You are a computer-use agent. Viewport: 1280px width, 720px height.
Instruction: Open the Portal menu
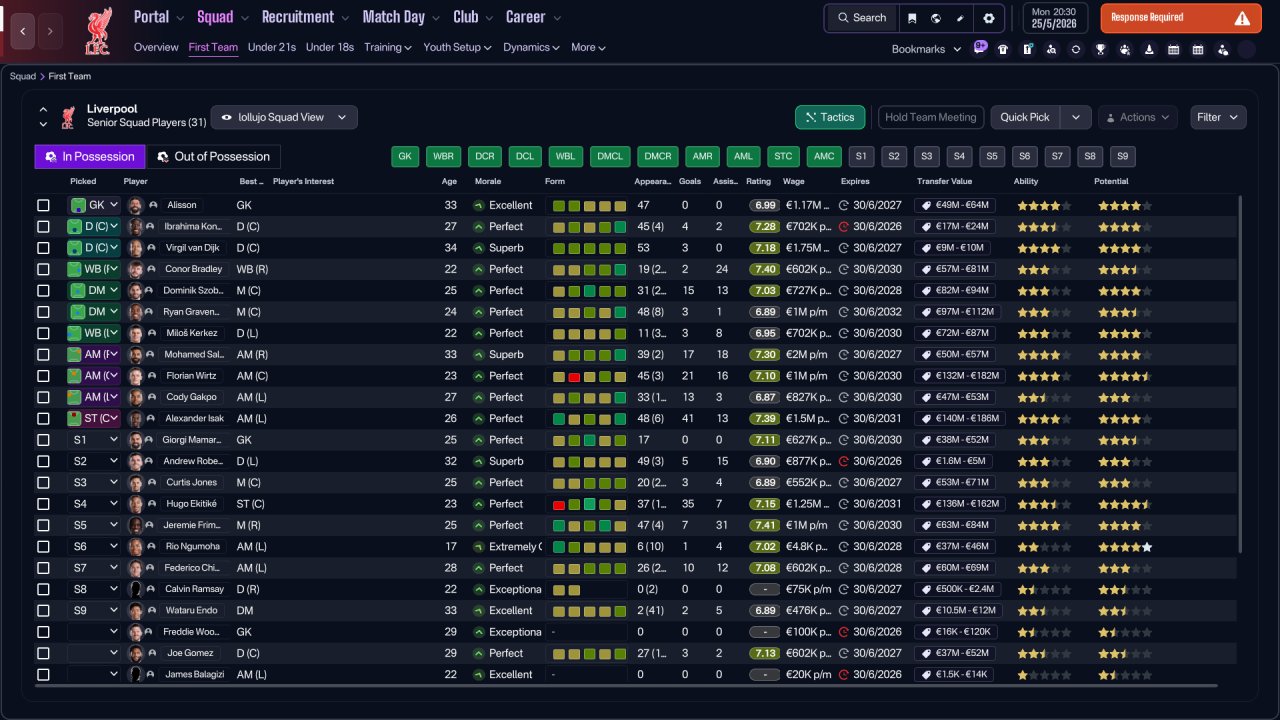point(159,17)
